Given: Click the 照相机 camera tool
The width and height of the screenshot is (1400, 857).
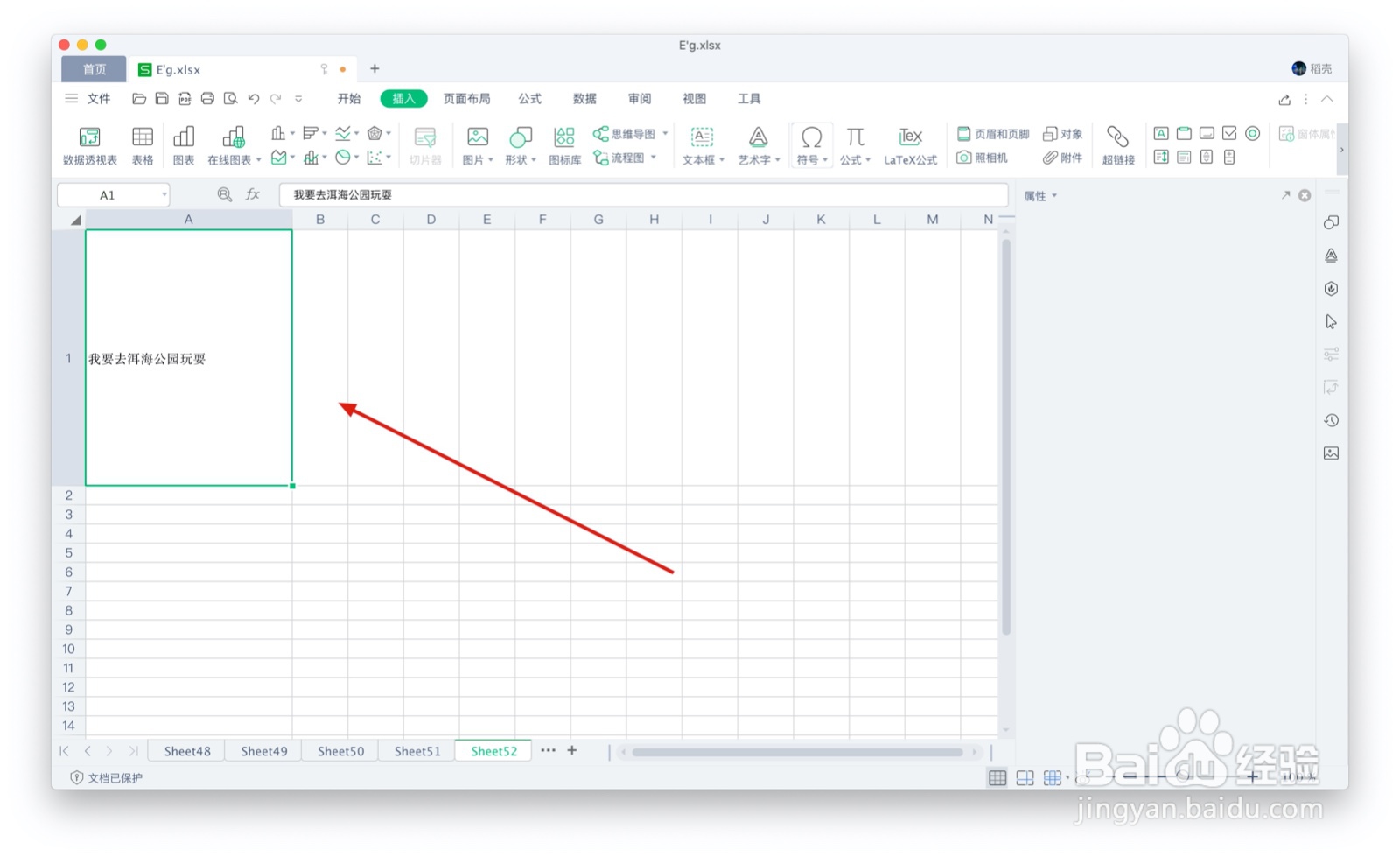Looking at the screenshot, I should tap(982, 158).
